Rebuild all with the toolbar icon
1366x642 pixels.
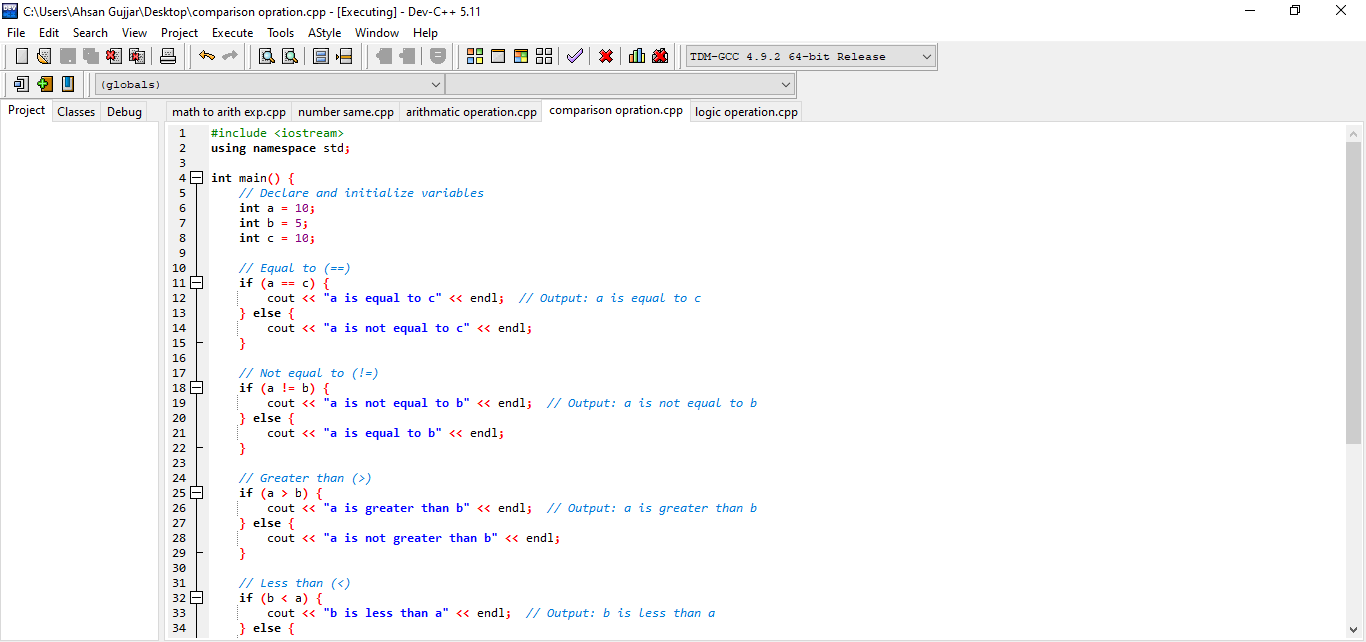click(544, 56)
